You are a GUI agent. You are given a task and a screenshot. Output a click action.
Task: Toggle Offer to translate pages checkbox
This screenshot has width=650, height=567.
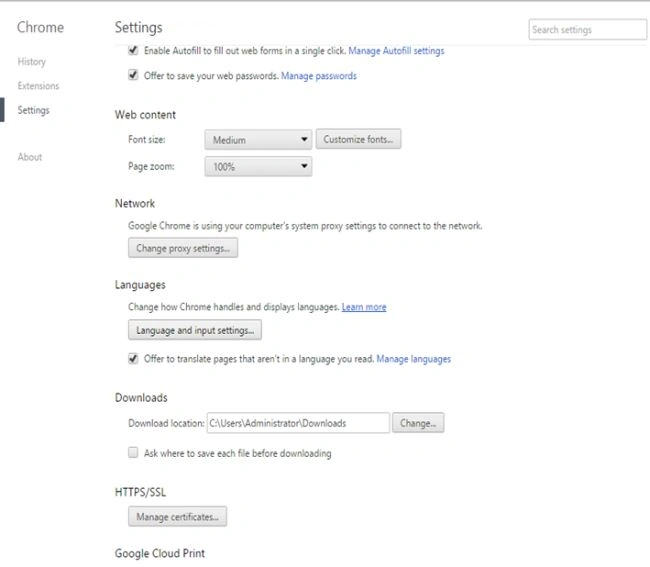[x=133, y=359]
